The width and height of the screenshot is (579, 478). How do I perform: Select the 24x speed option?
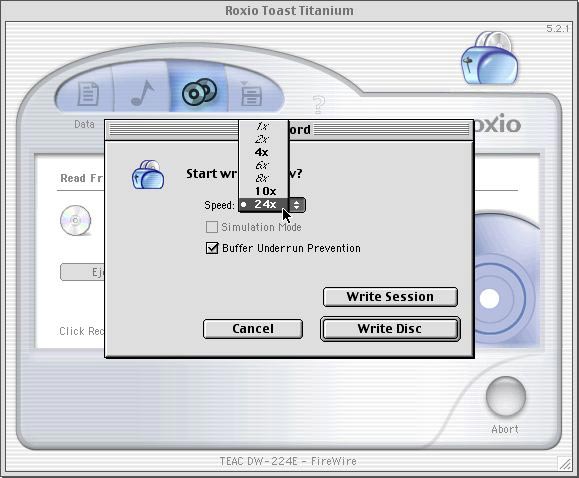(x=263, y=204)
